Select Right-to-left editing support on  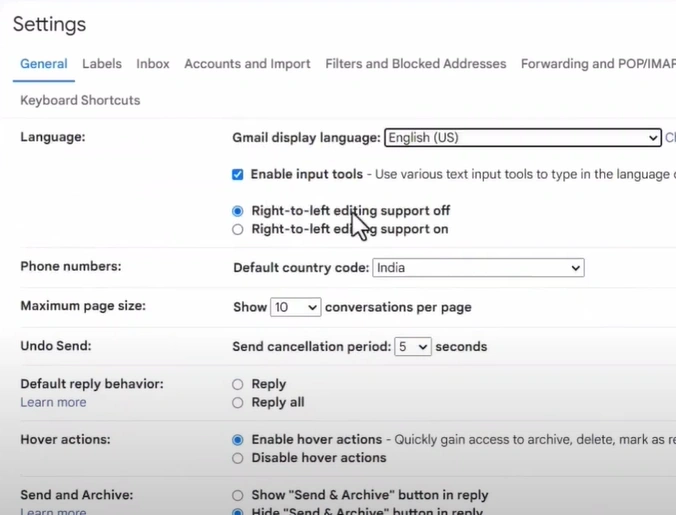click(238, 229)
